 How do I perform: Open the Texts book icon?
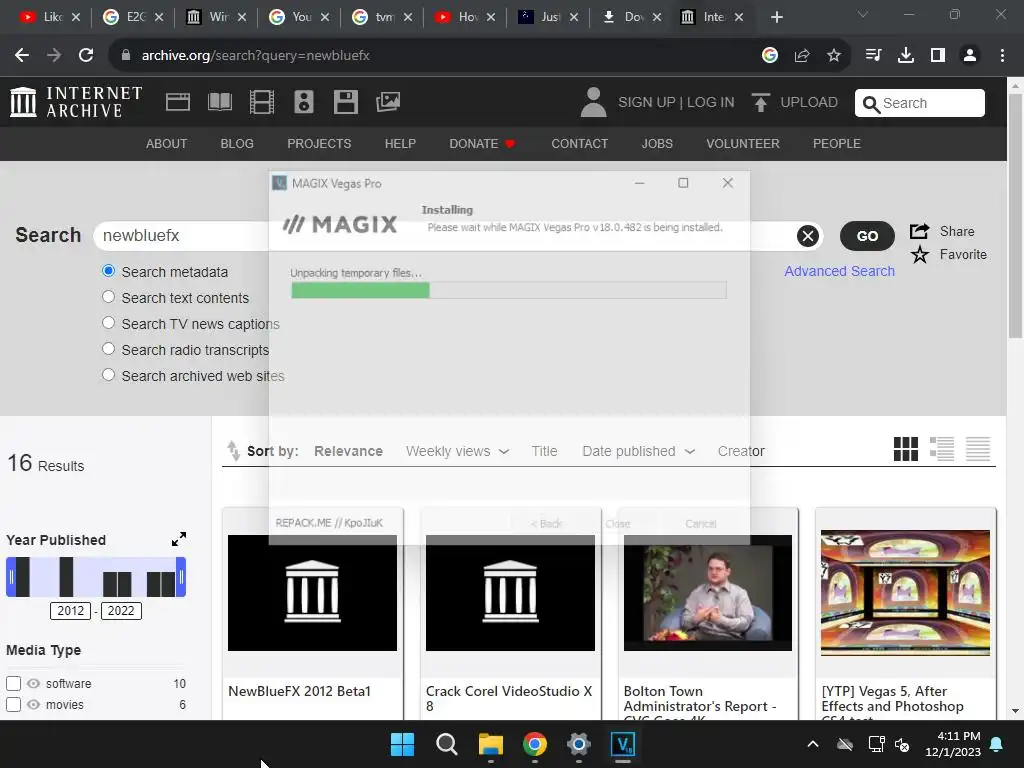(x=219, y=102)
